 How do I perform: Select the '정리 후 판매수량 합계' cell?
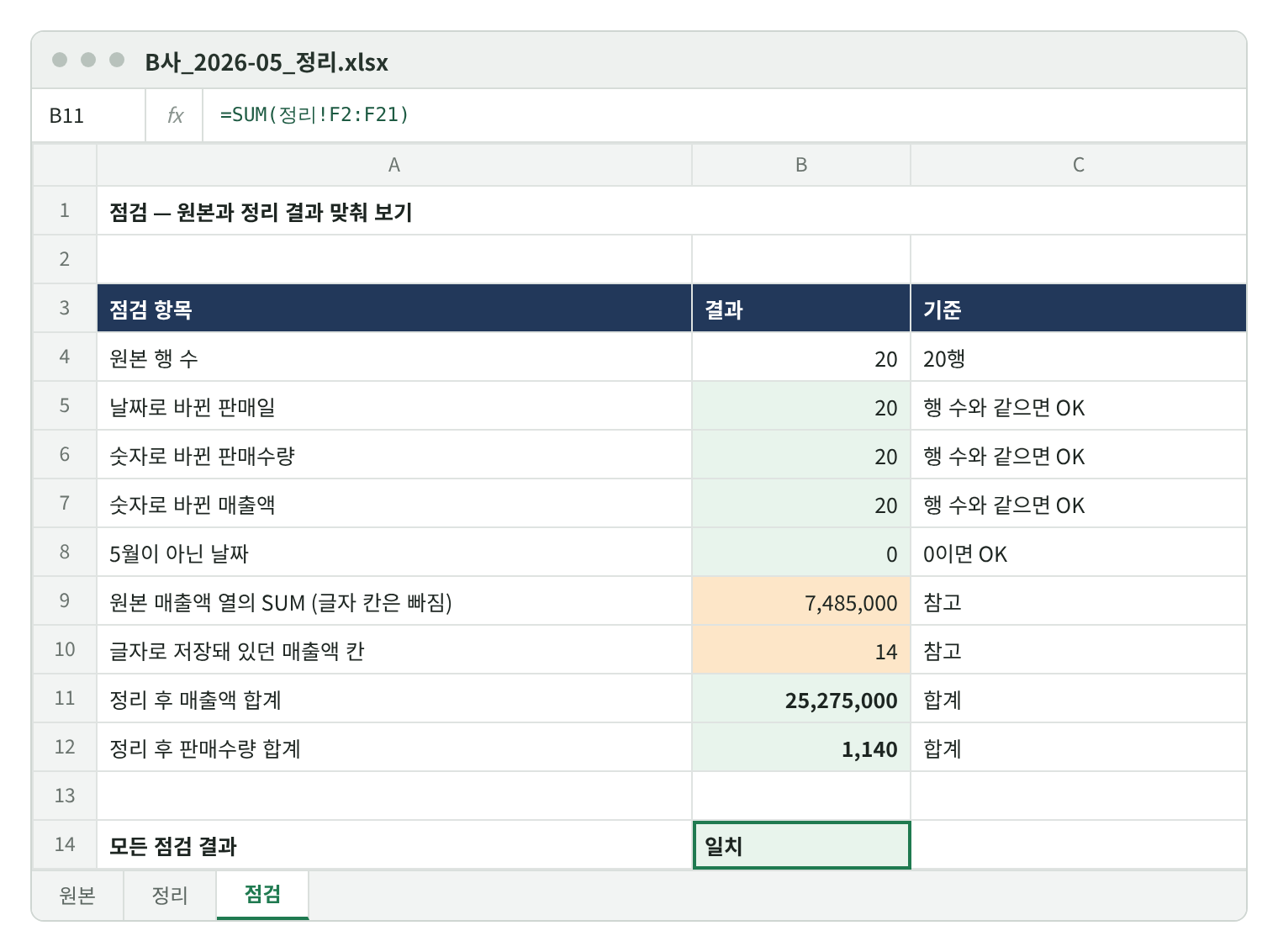(x=394, y=748)
